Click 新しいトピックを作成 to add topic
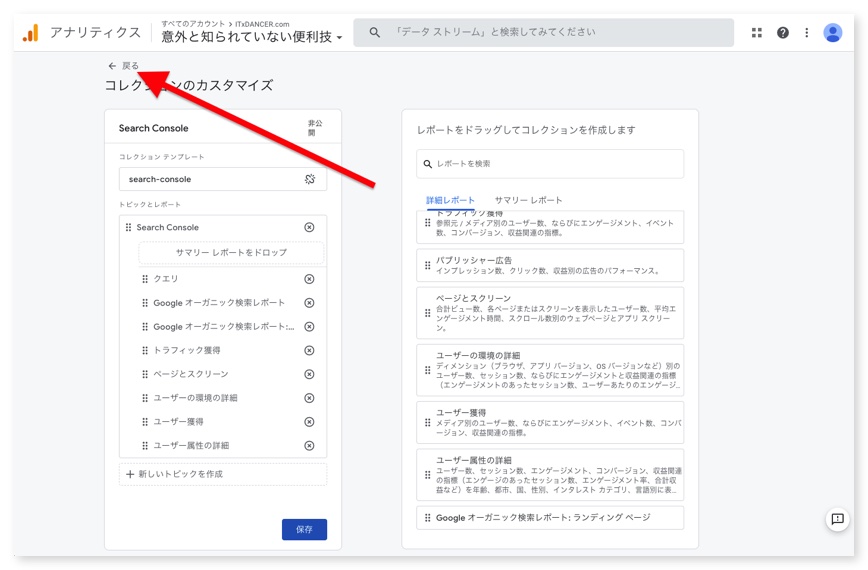Screen dimensions: 868x570 (222, 474)
